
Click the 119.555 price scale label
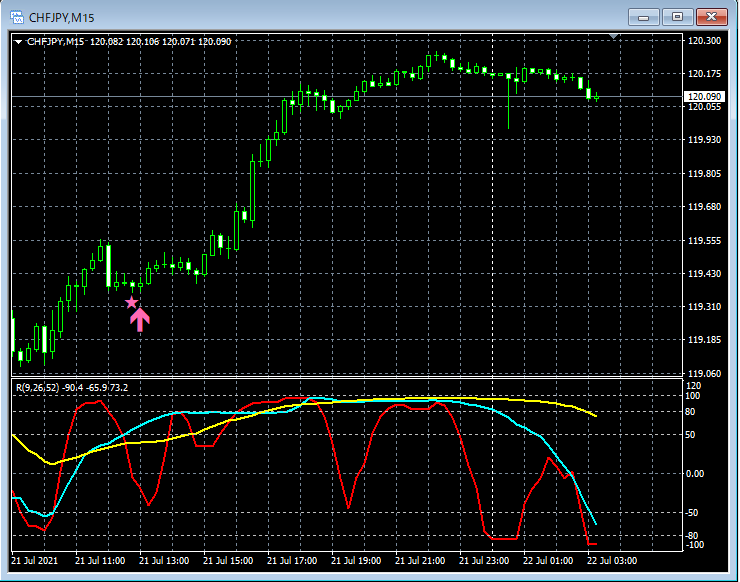705,241
